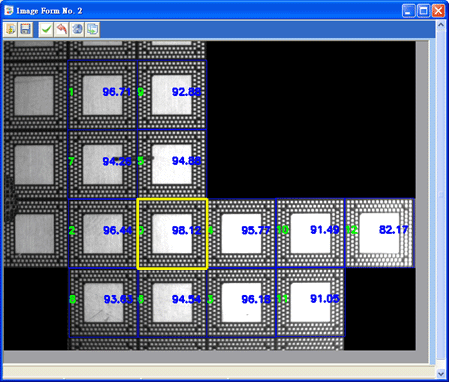The height and width of the screenshot is (382, 449).
Task: Click the blue globe refresh toolbar icon
Action: 77,29
